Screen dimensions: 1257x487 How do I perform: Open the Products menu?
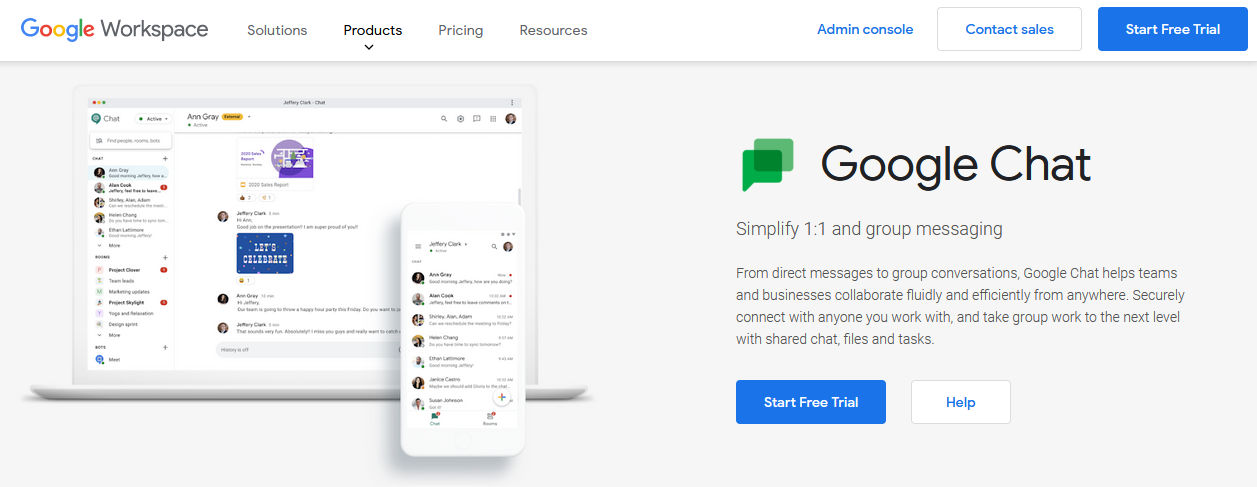373,30
